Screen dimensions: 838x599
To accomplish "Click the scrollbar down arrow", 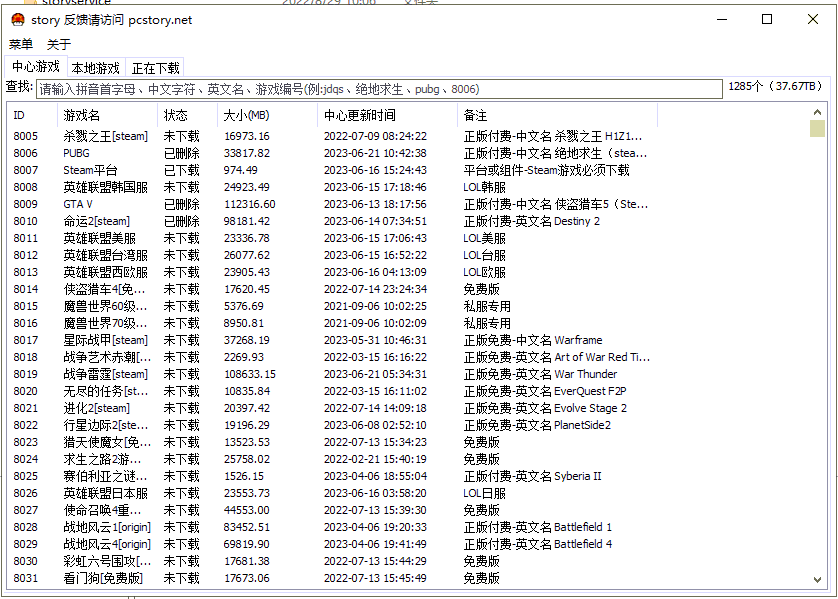I will coord(817,579).
